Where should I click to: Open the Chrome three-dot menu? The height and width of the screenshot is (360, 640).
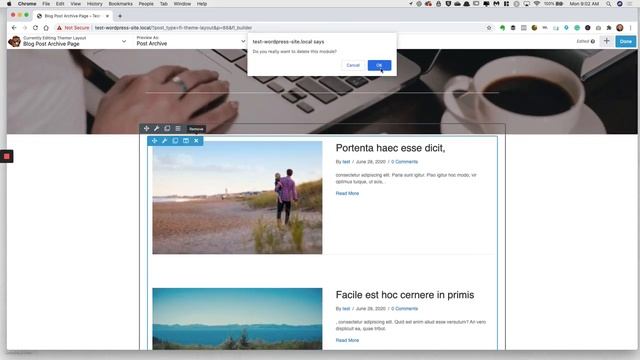[x=631, y=28]
